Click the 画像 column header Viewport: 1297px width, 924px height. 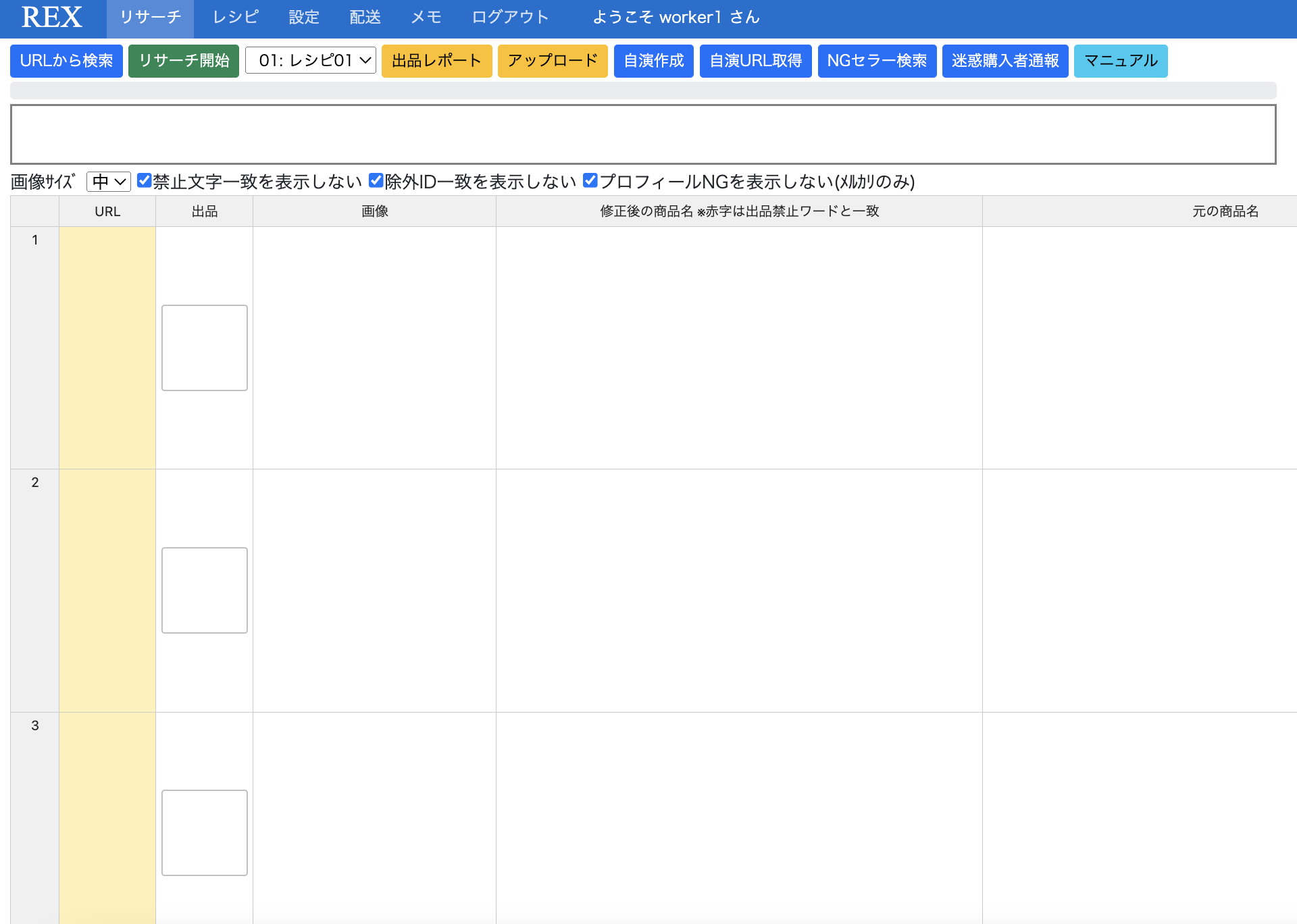click(375, 211)
